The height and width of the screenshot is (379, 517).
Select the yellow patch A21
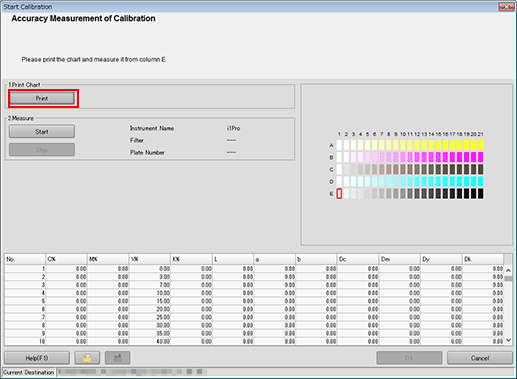coord(480,145)
